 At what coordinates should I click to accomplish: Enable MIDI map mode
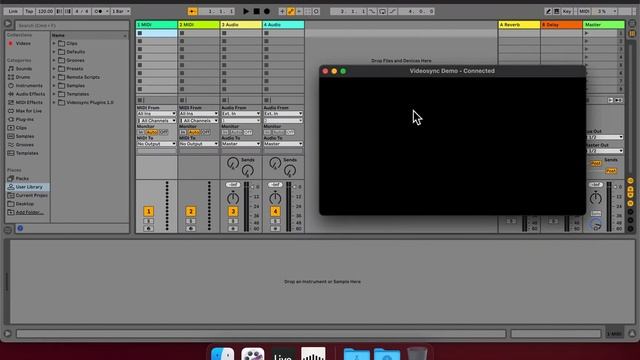pyautogui.click(x=584, y=11)
